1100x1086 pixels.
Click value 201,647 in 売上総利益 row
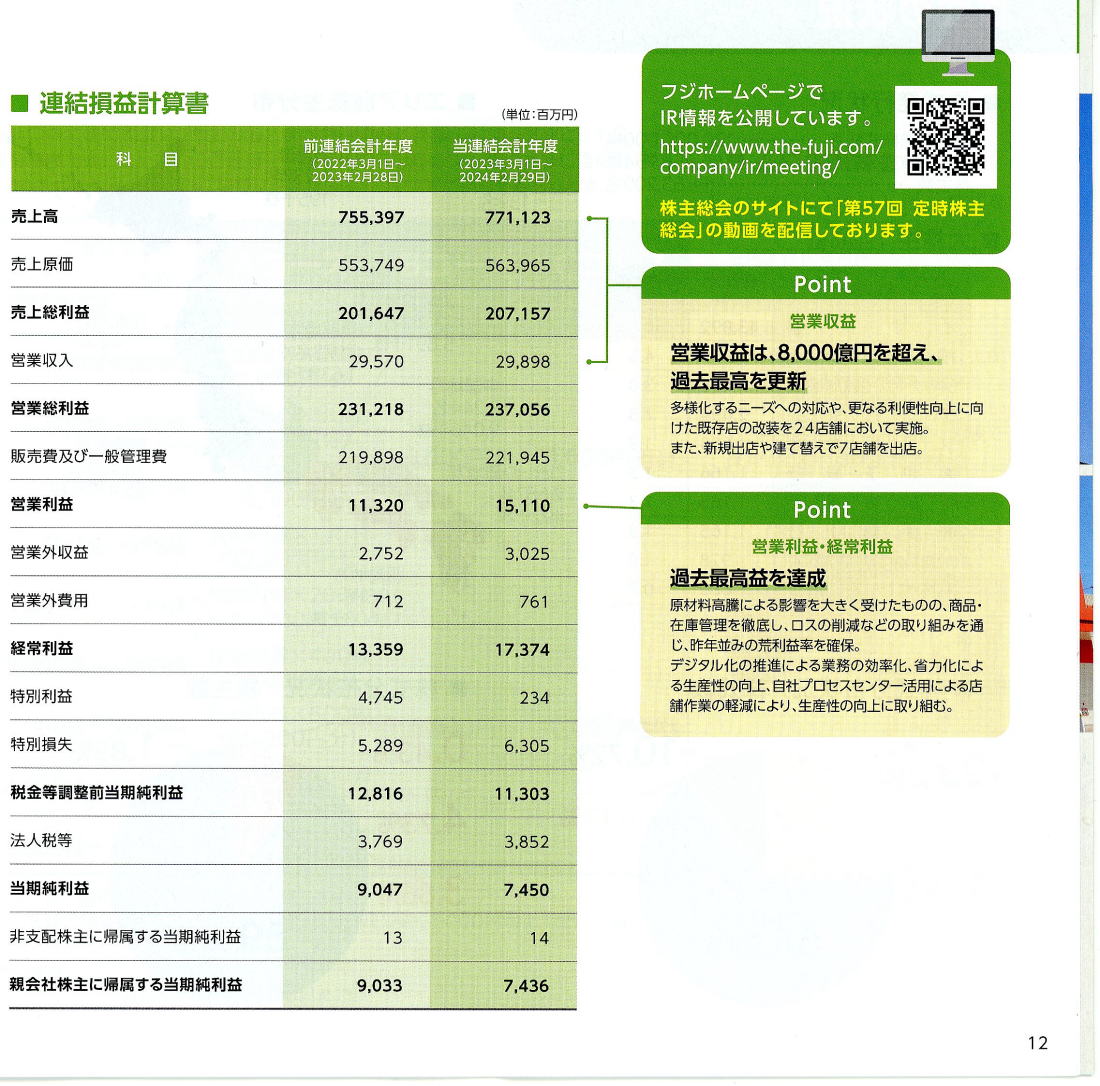coord(371,314)
